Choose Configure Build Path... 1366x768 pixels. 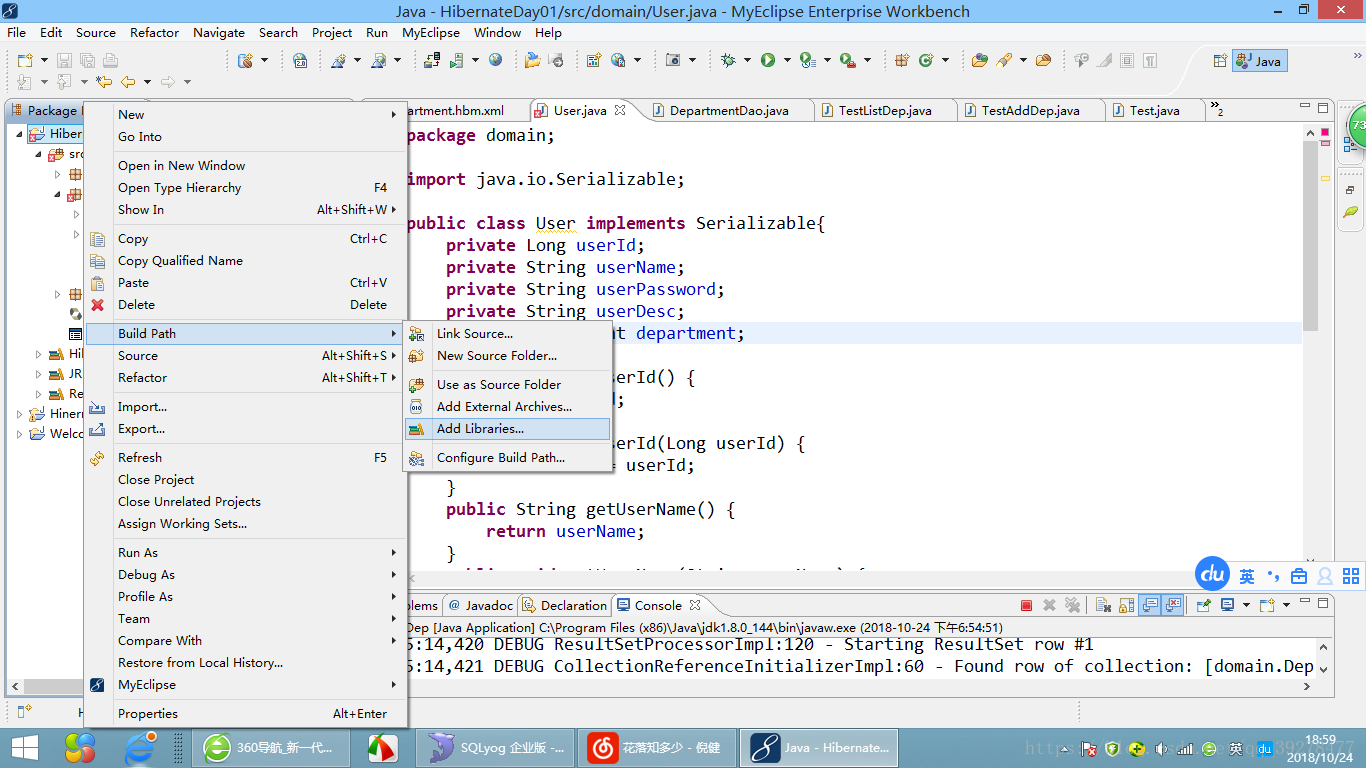tap(507, 458)
